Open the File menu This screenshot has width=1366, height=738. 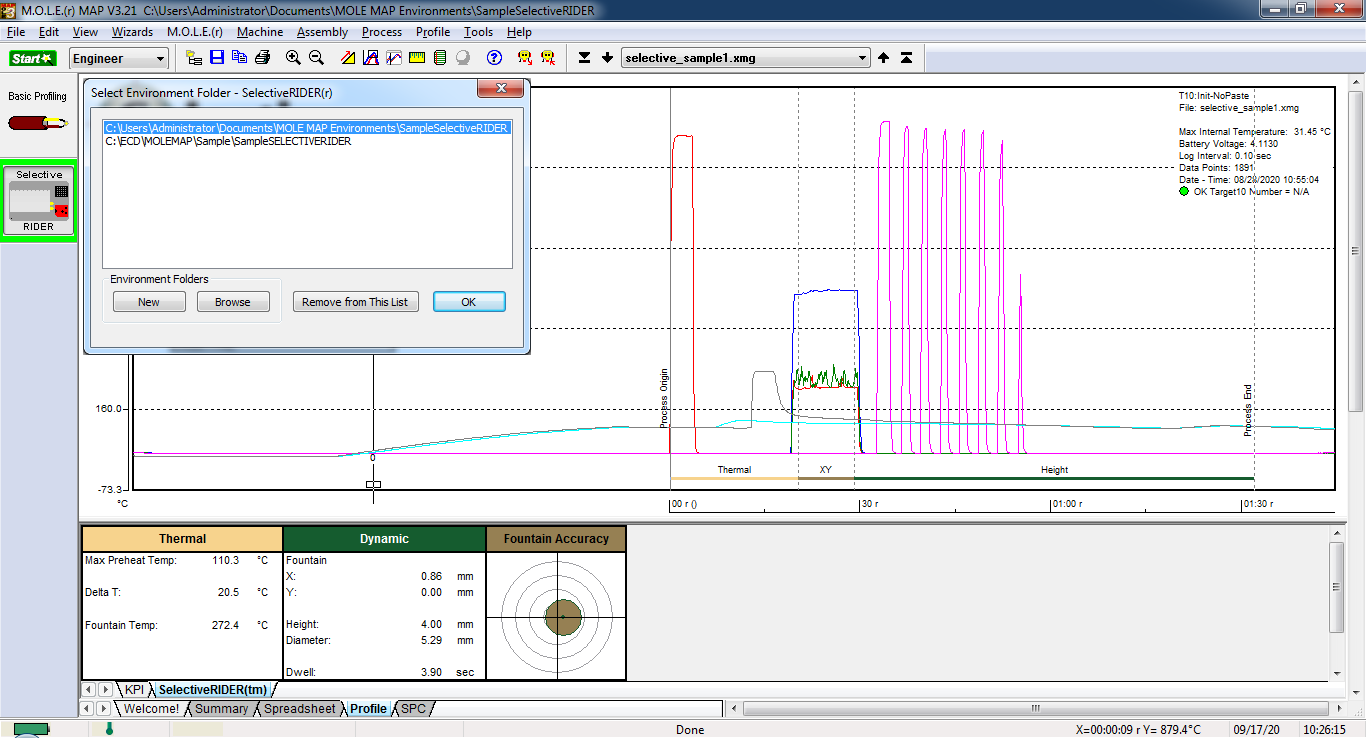tap(16, 32)
